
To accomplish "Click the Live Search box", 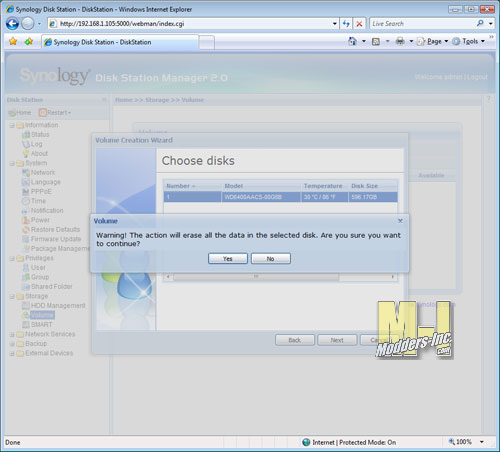I will click(422, 24).
